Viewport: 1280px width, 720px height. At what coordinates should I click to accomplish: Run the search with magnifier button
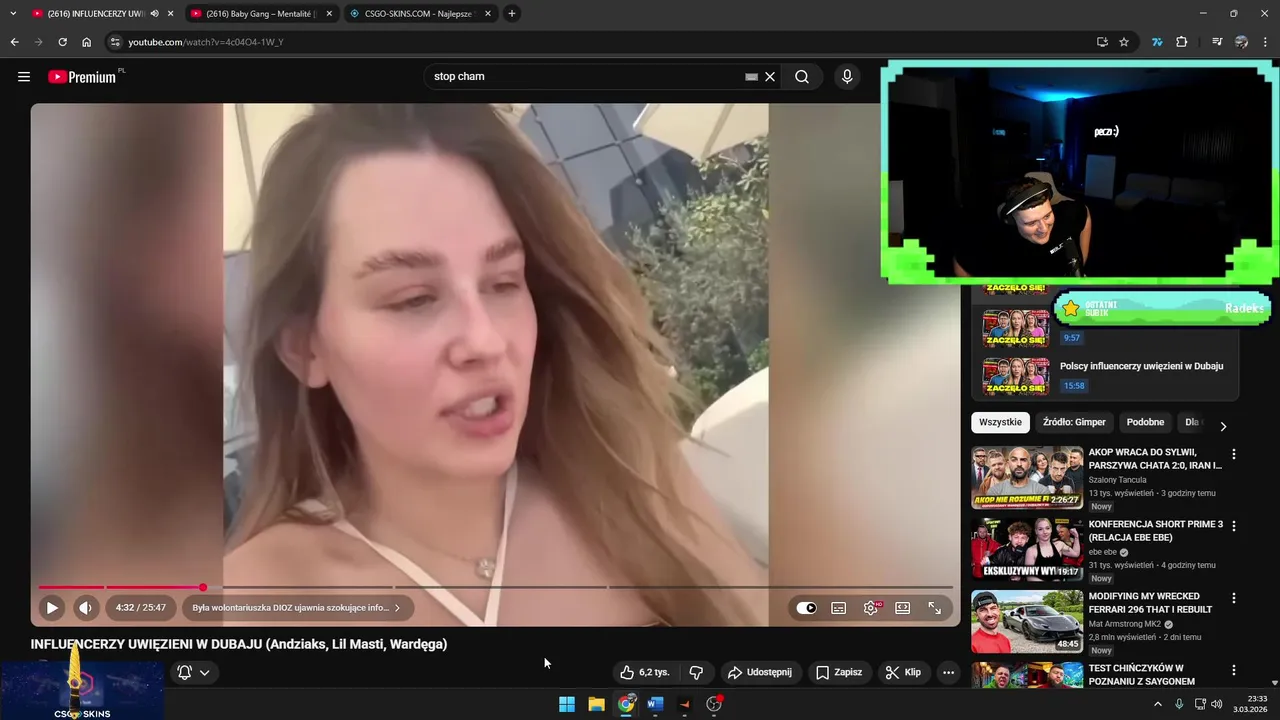(802, 77)
